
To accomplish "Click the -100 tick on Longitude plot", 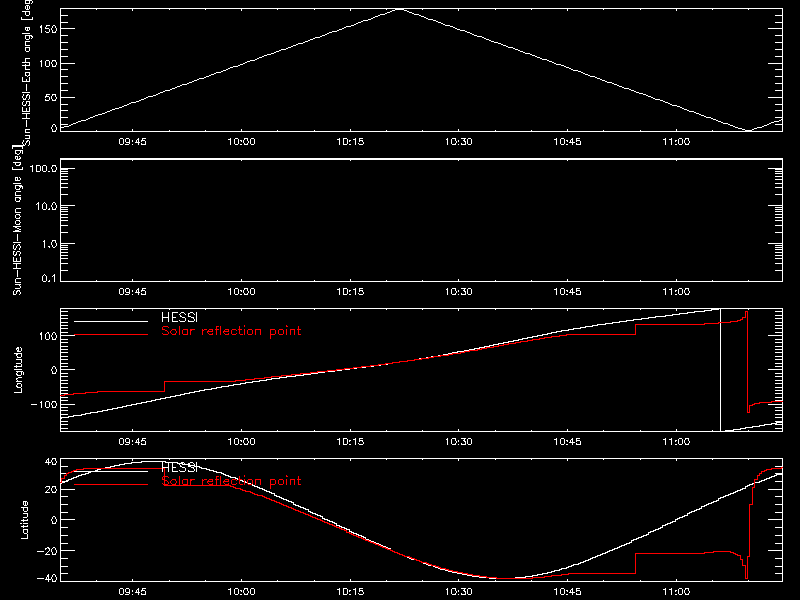I will pos(44,404).
